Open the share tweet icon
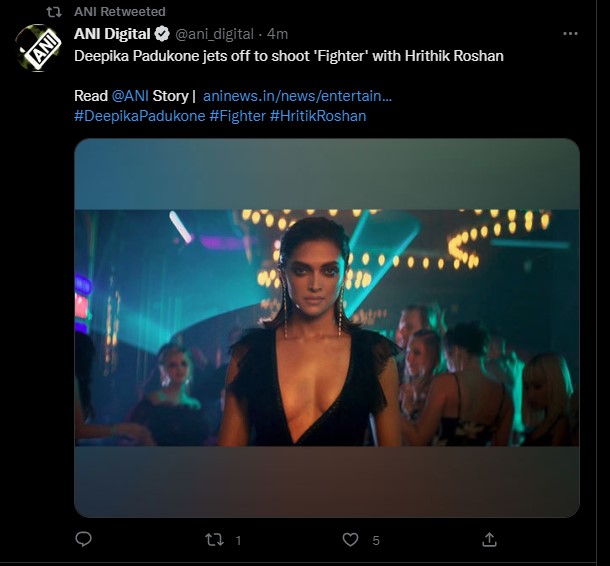The image size is (610, 566). (x=489, y=540)
